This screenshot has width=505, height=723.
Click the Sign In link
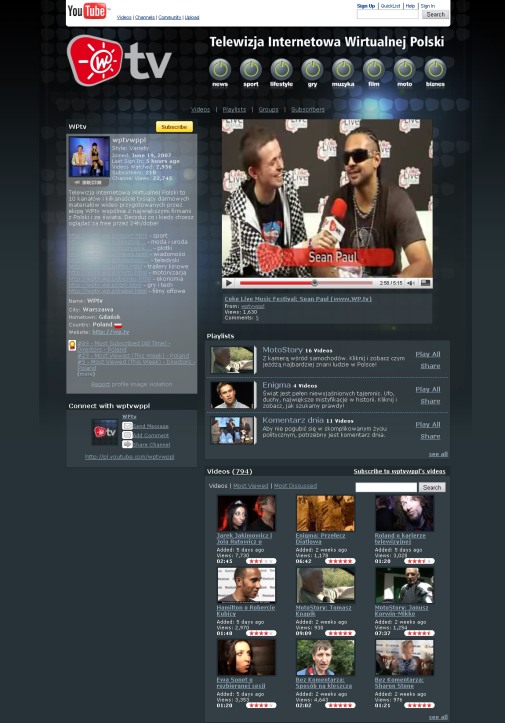[x=428, y=6]
